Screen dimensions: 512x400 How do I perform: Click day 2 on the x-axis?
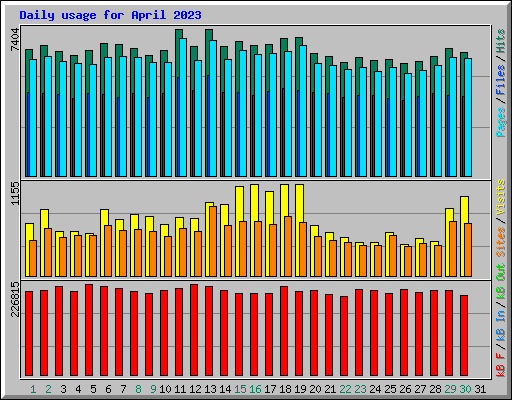(x=48, y=389)
